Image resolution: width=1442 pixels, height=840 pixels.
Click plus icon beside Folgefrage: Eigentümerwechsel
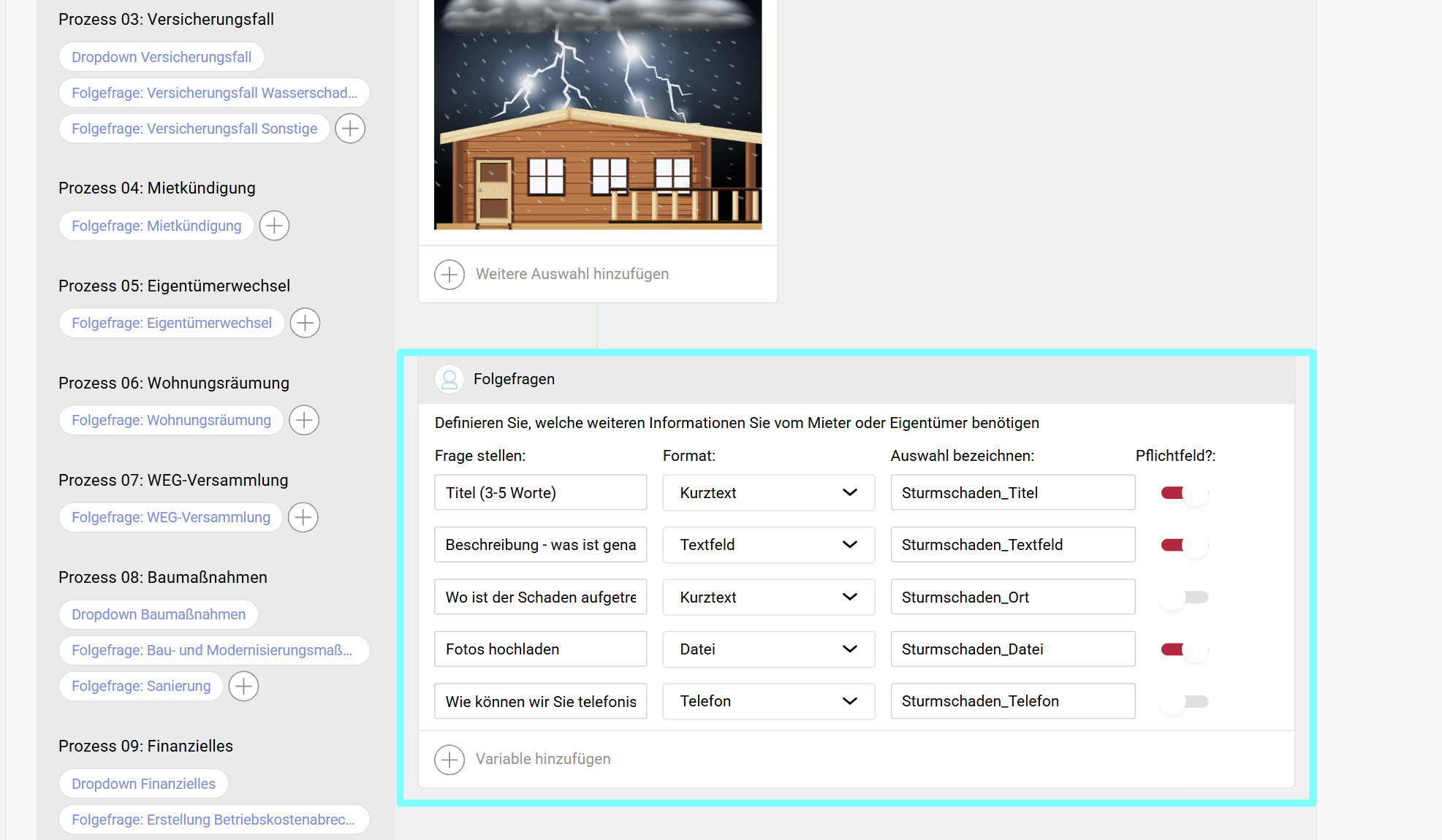click(x=305, y=323)
